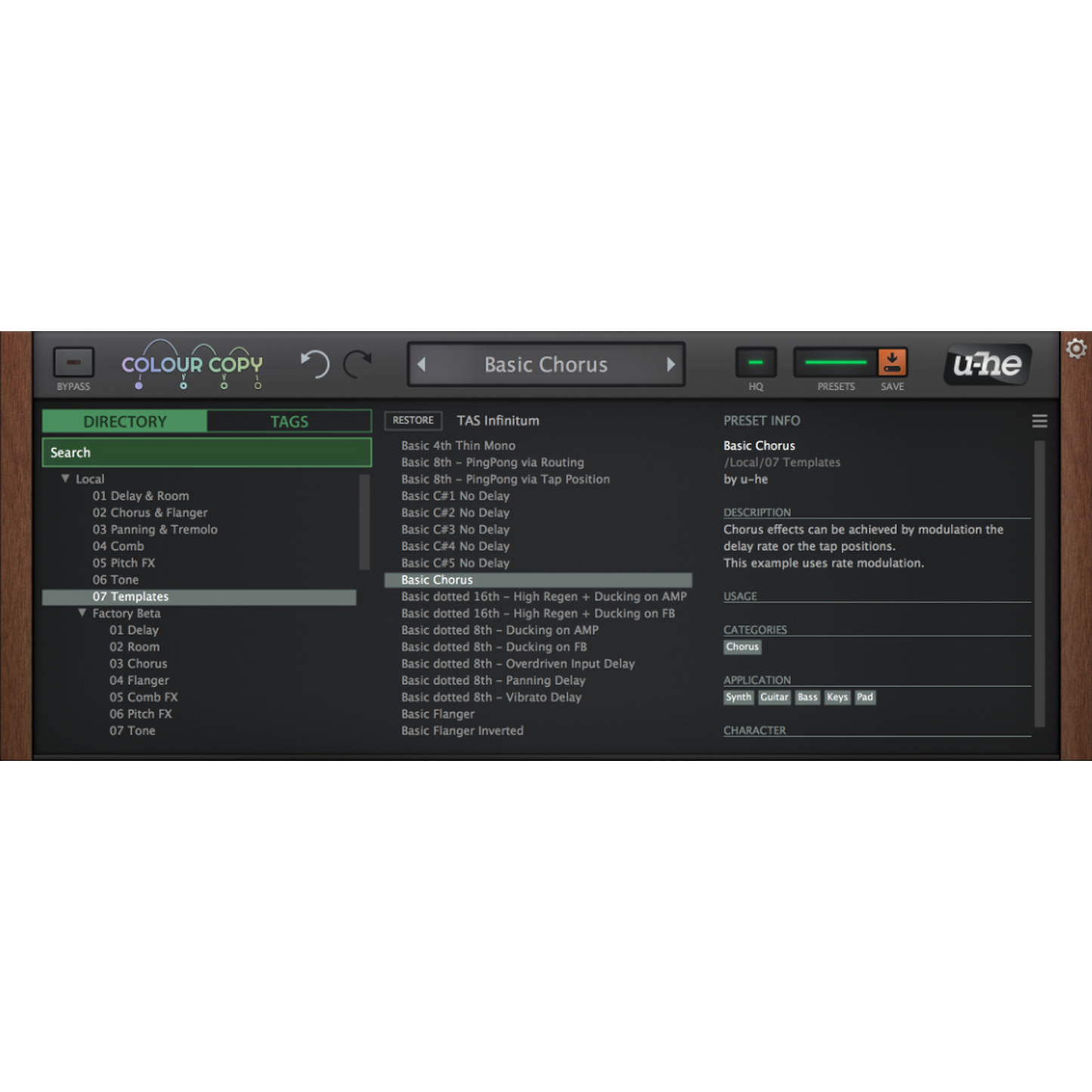Open the Basic Chorus preset name display
The width and height of the screenshot is (1092, 1092).
[546, 365]
